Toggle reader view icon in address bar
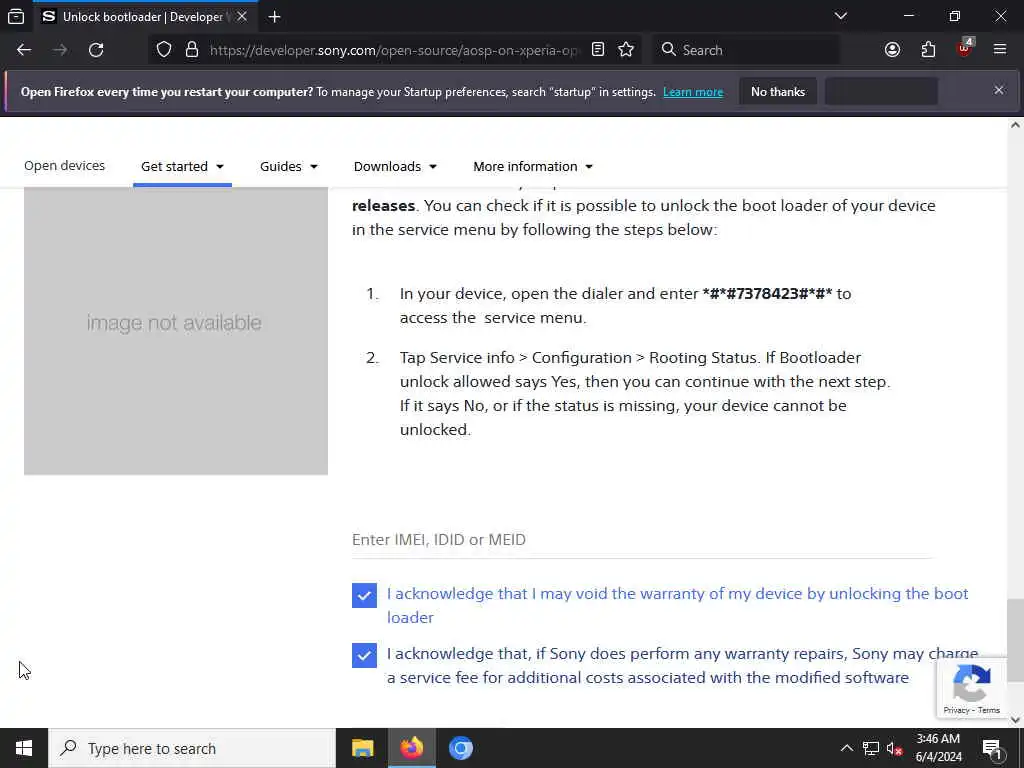 coord(598,50)
